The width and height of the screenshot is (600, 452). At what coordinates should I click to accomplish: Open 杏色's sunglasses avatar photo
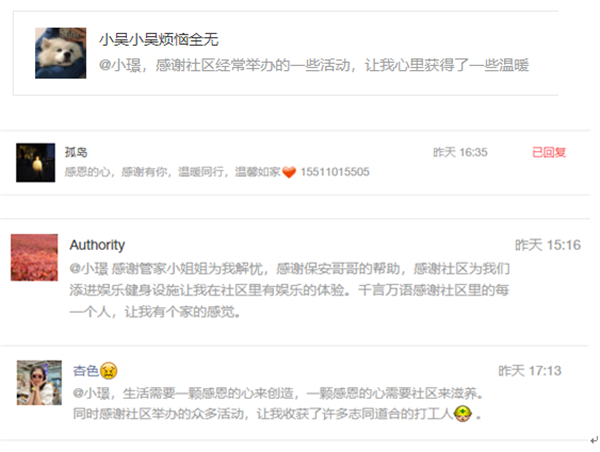tap(39, 382)
